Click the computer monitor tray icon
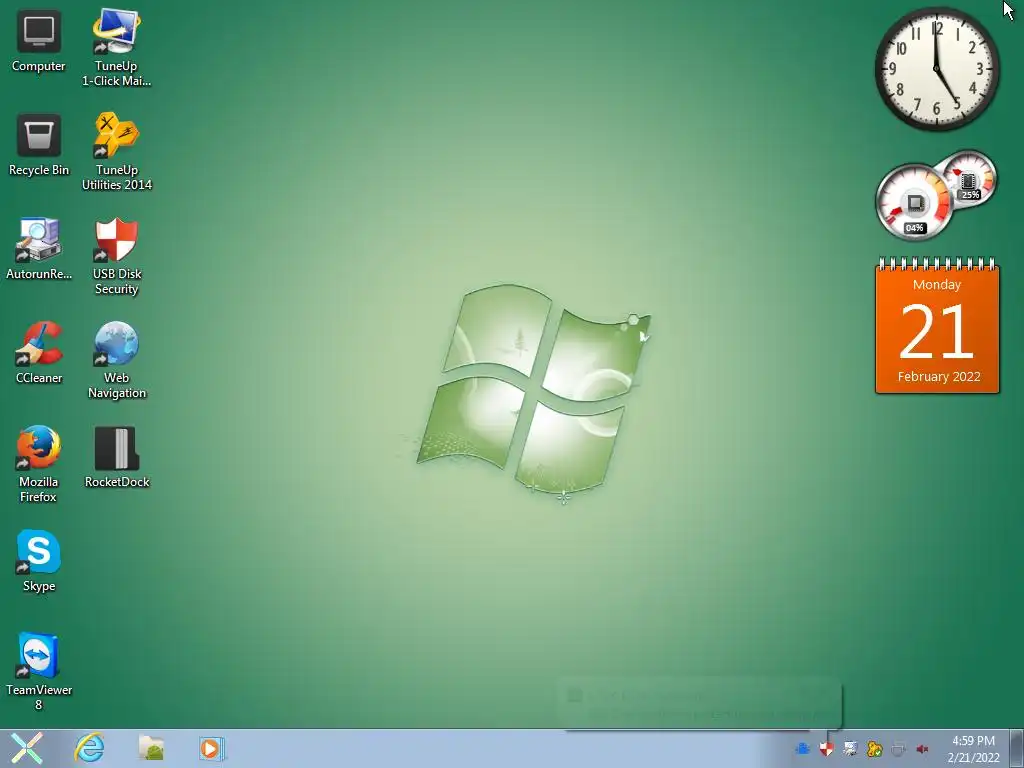Viewport: 1024px width, 768px height. [x=850, y=748]
